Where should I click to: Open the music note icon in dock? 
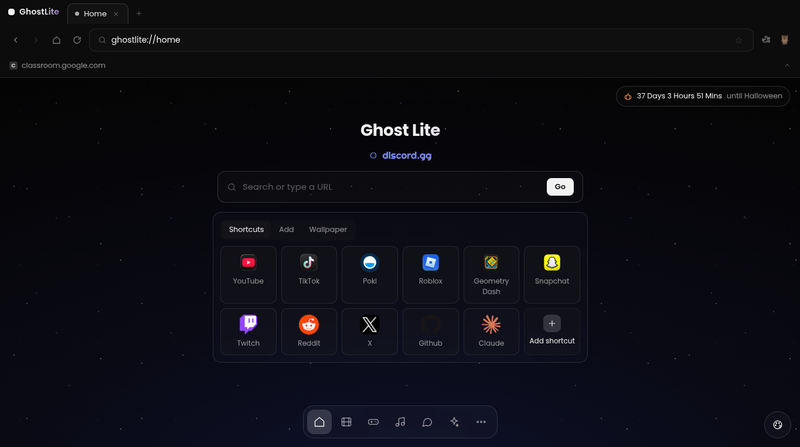pos(401,422)
